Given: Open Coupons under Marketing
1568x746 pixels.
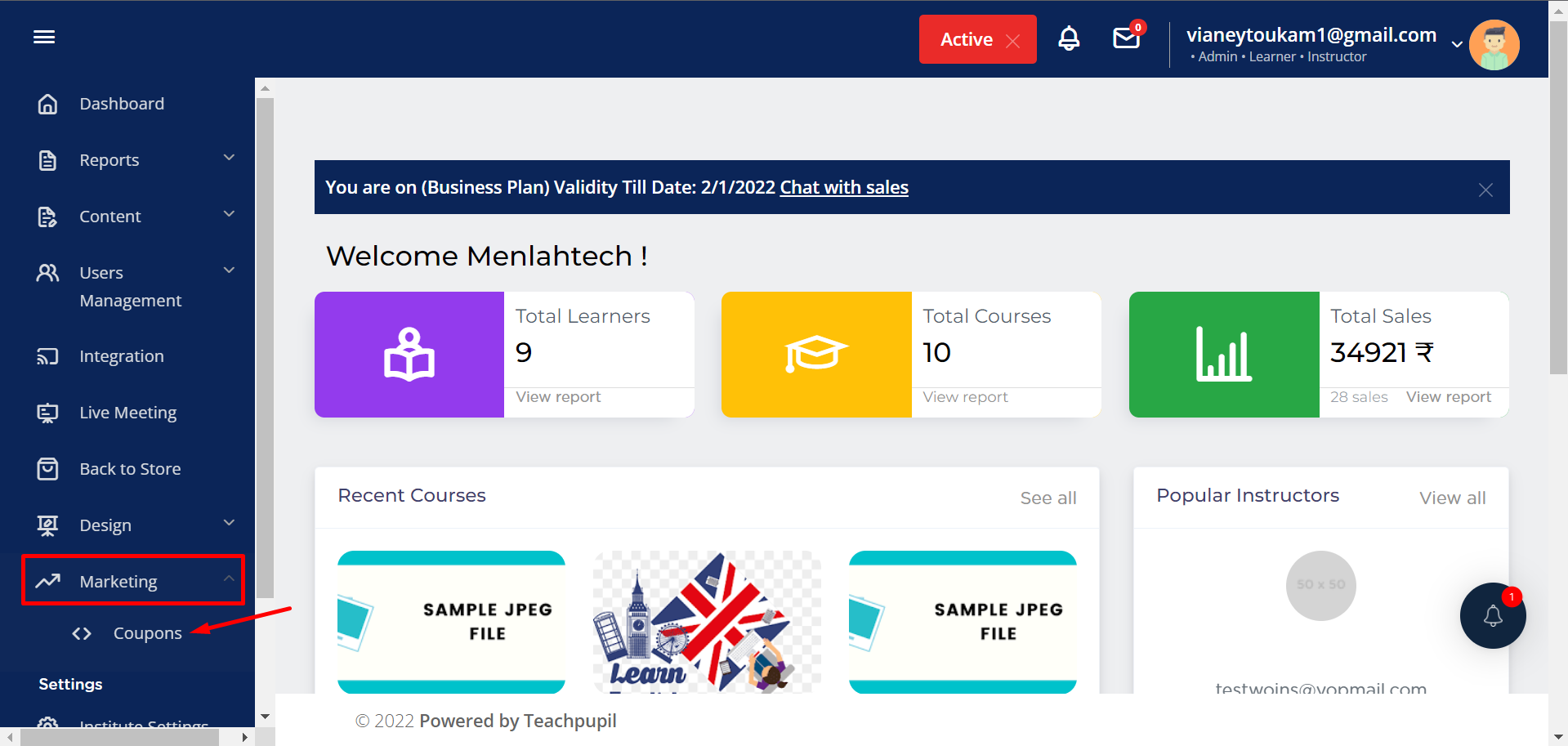Looking at the screenshot, I should point(147,633).
